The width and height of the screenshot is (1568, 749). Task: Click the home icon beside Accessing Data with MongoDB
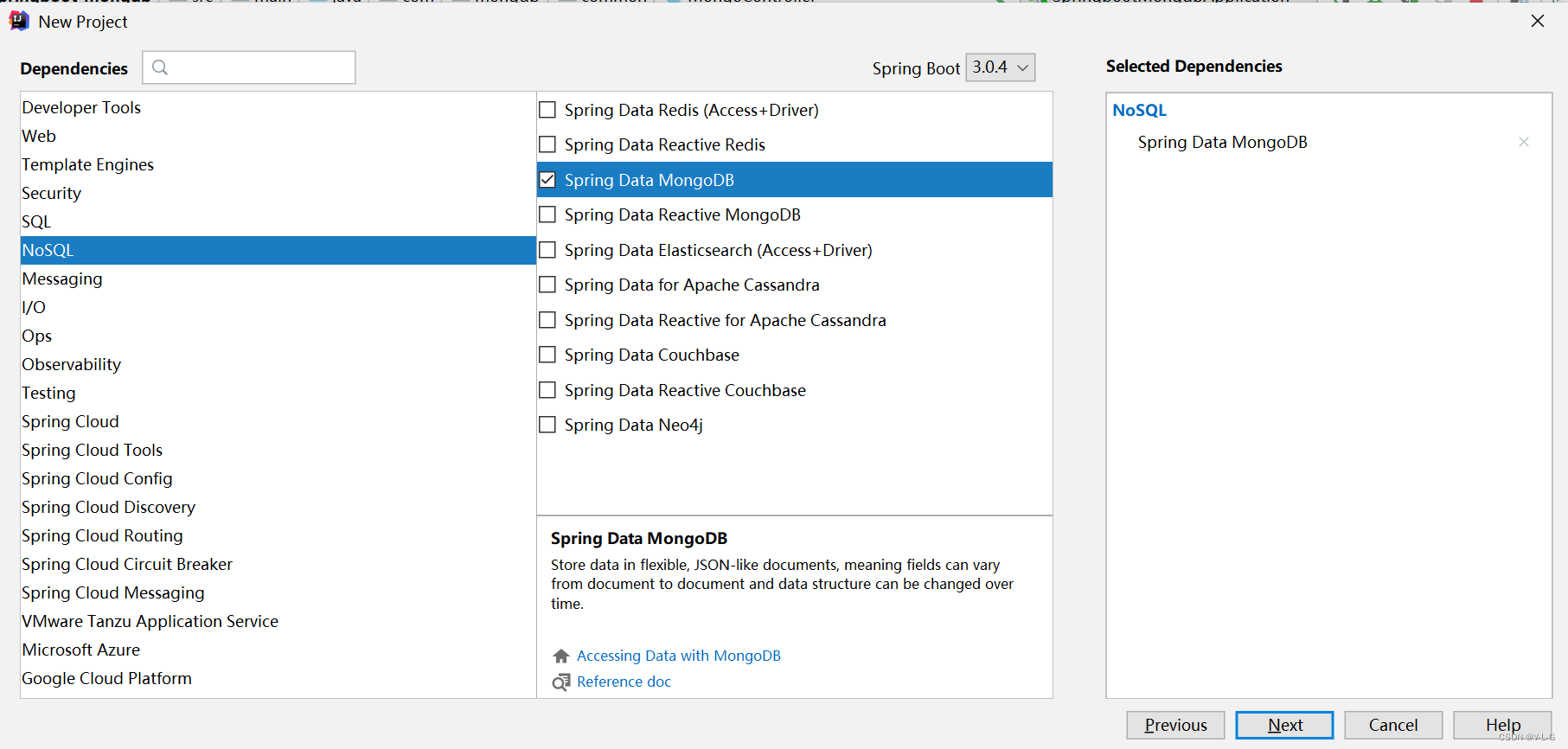click(x=561, y=656)
